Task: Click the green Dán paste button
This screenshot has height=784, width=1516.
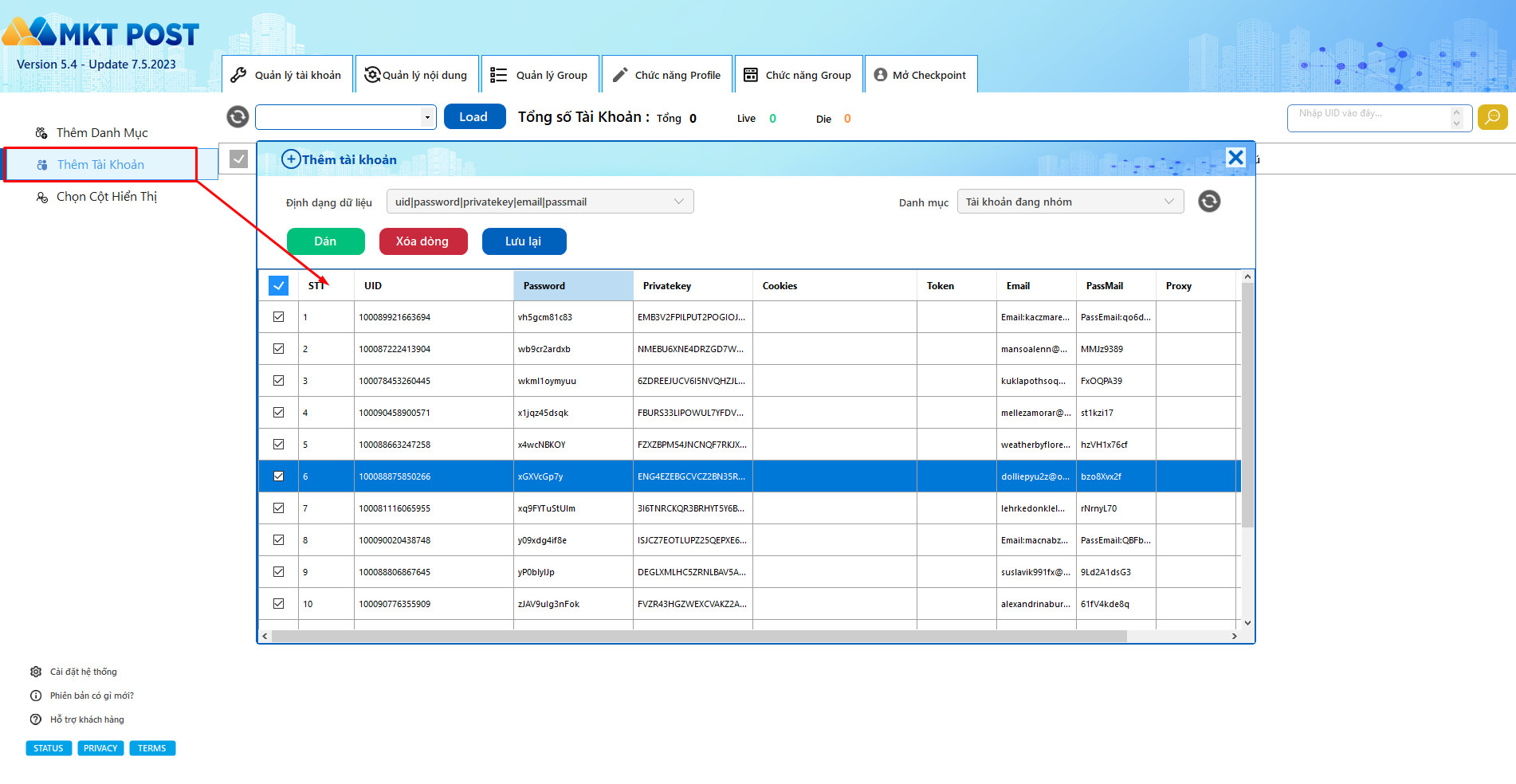Action: [x=325, y=241]
